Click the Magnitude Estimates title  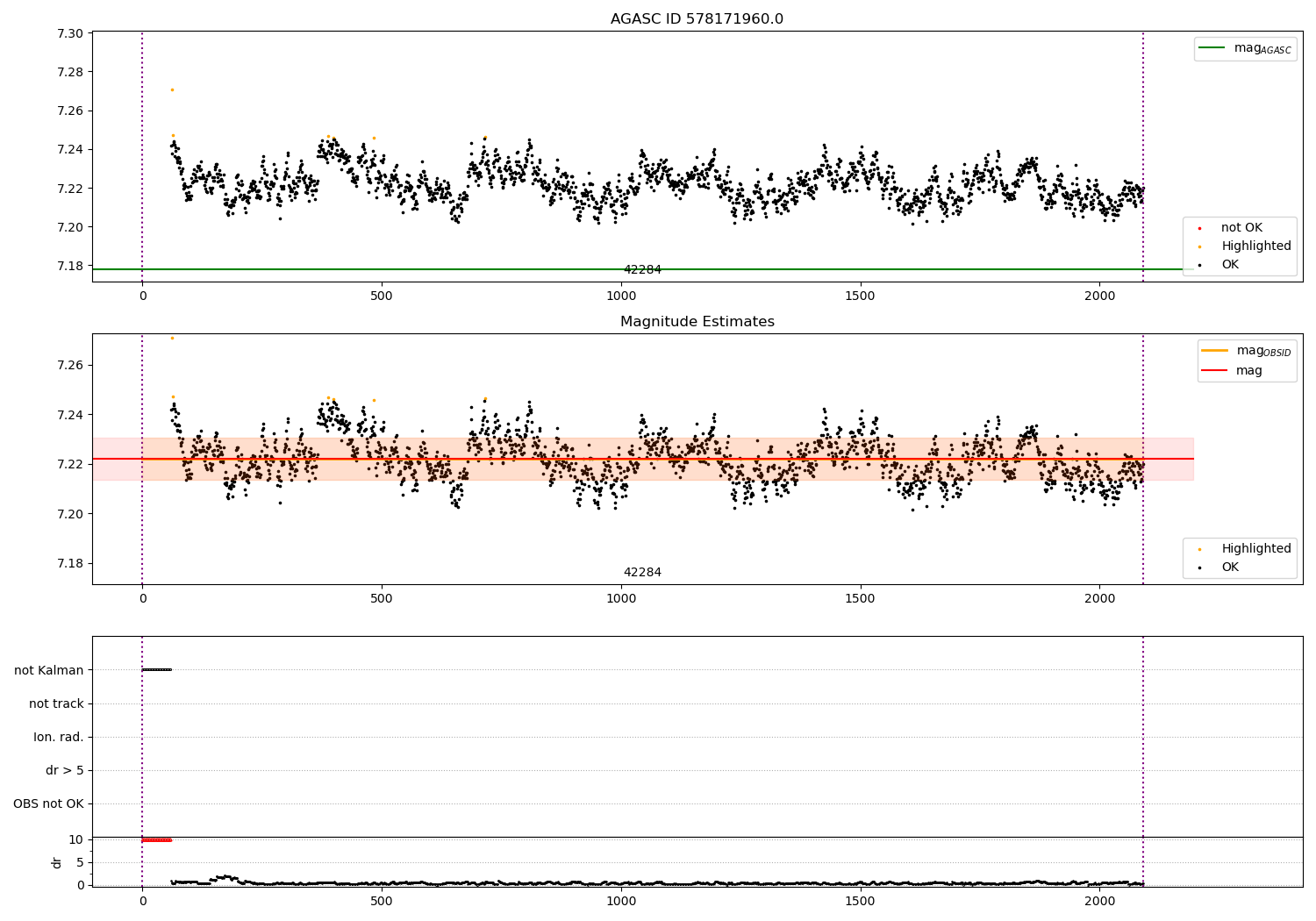(697, 322)
